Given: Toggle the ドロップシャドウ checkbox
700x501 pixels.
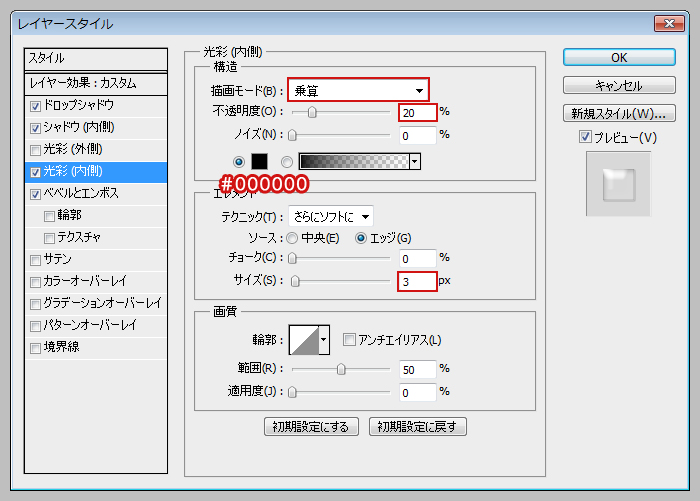Looking at the screenshot, I should [35, 106].
